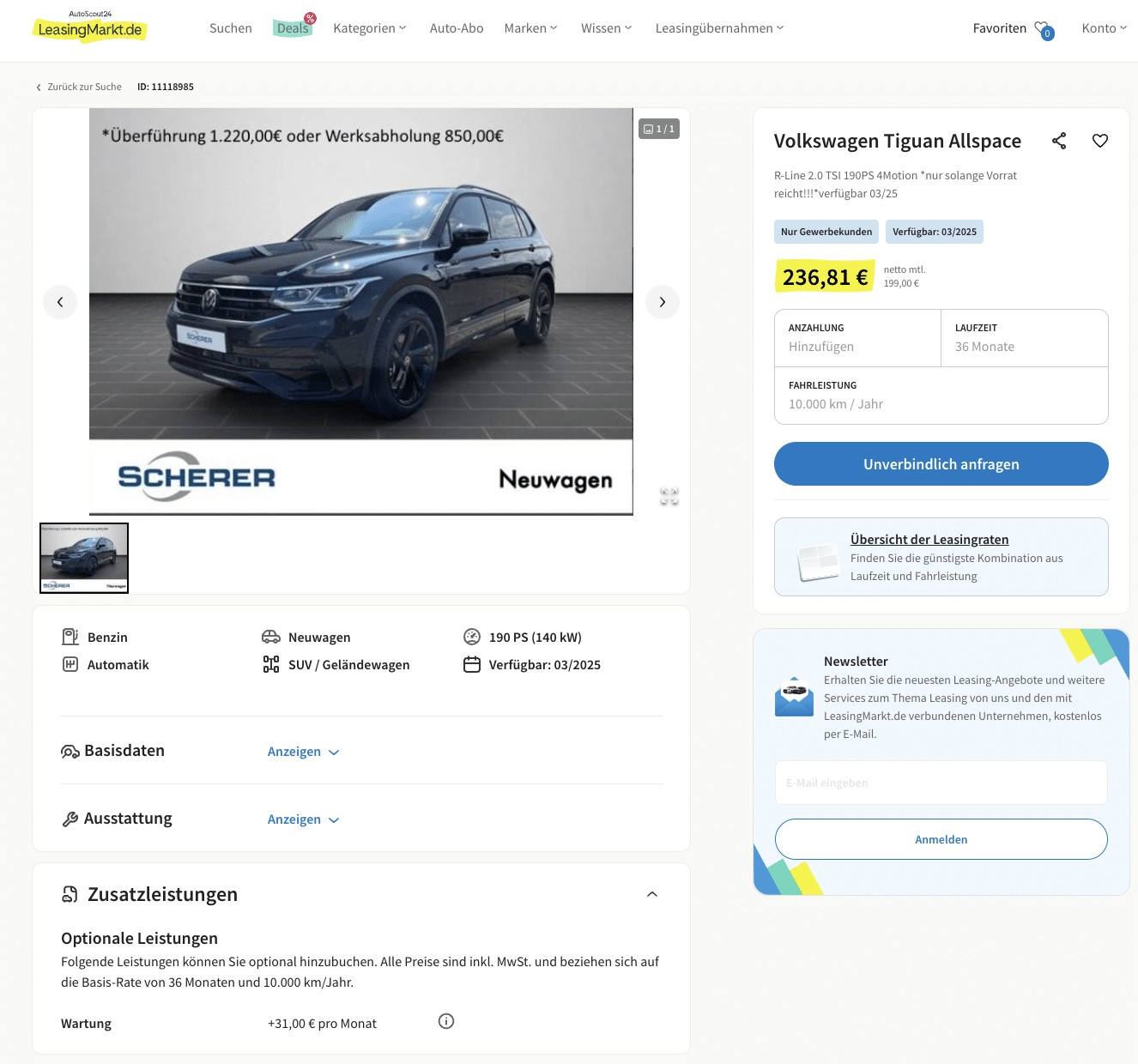Open the Fahrleistung 10.000 km selector
Image resolution: width=1138 pixels, height=1064 pixels.
[x=941, y=396]
